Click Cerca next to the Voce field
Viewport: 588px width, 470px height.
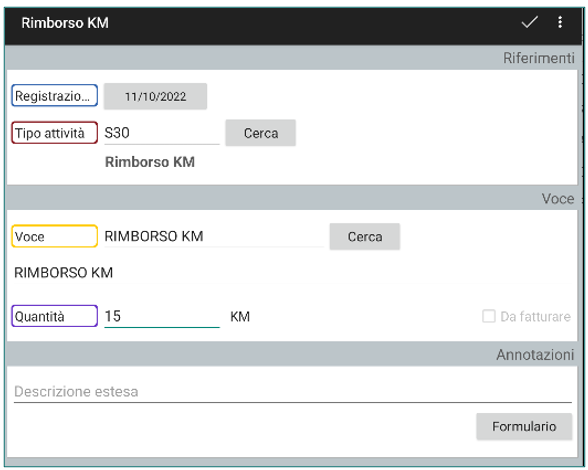tap(364, 237)
